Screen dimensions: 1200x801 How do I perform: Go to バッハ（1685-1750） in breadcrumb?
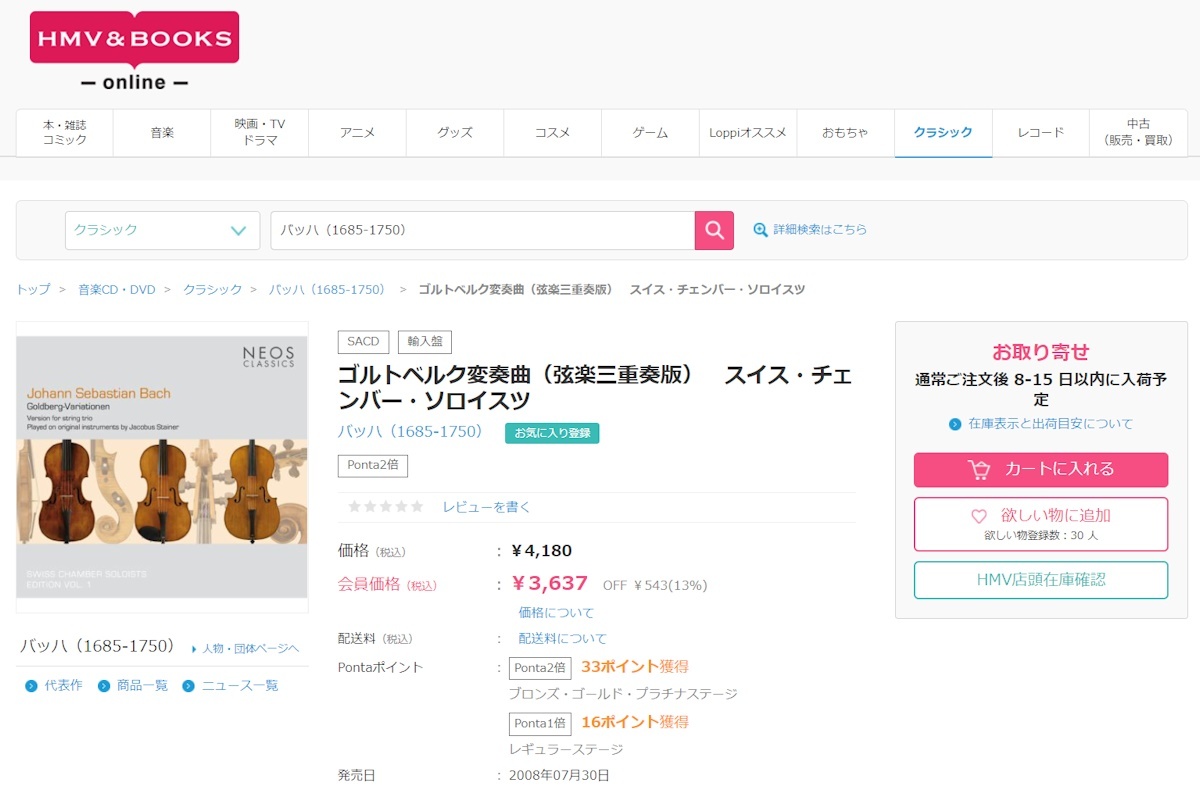click(327, 290)
